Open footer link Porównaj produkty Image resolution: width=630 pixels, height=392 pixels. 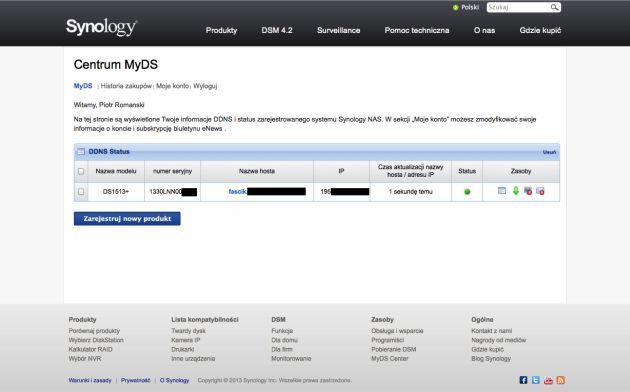[x=94, y=331]
